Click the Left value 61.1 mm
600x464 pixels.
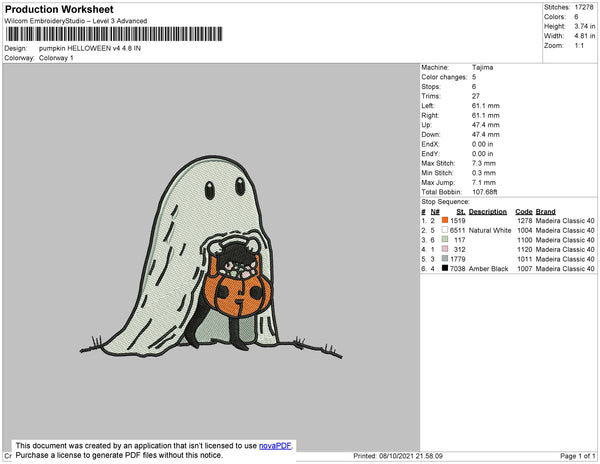point(486,106)
